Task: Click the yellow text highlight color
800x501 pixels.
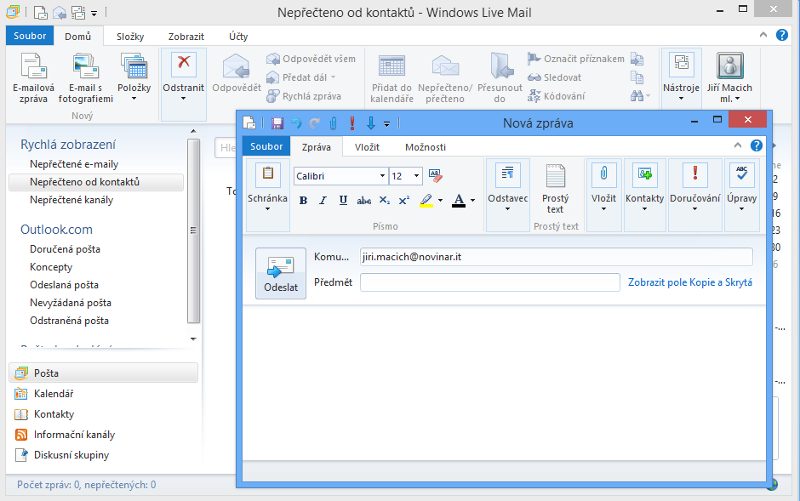Action: (427, 200)
